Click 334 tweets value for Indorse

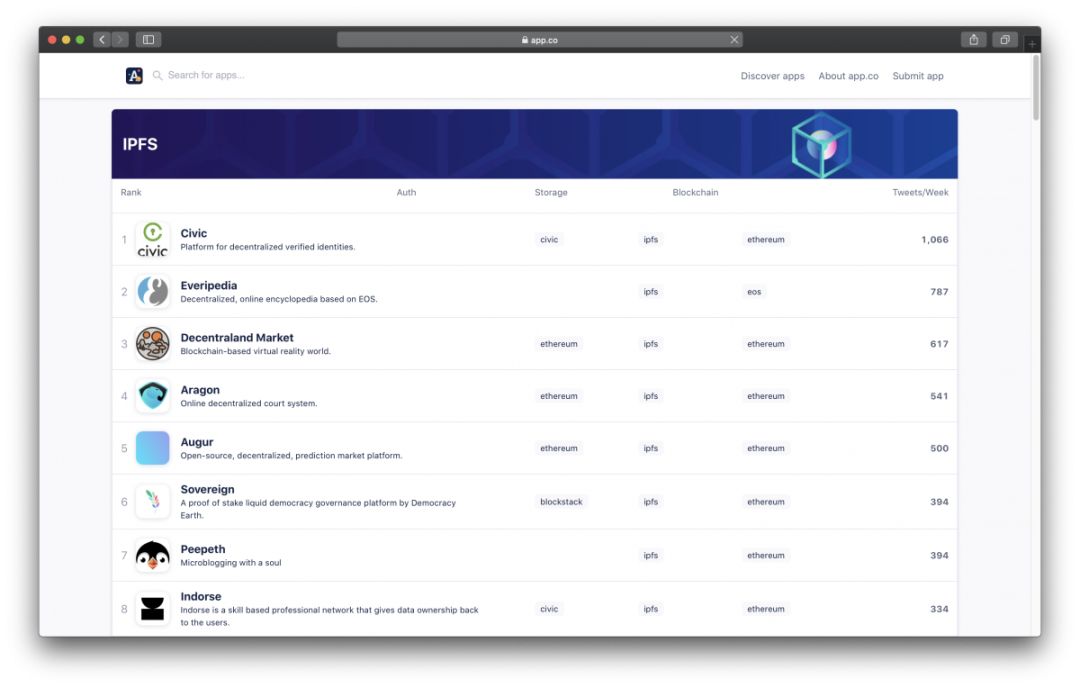click(x=939, y=609)
